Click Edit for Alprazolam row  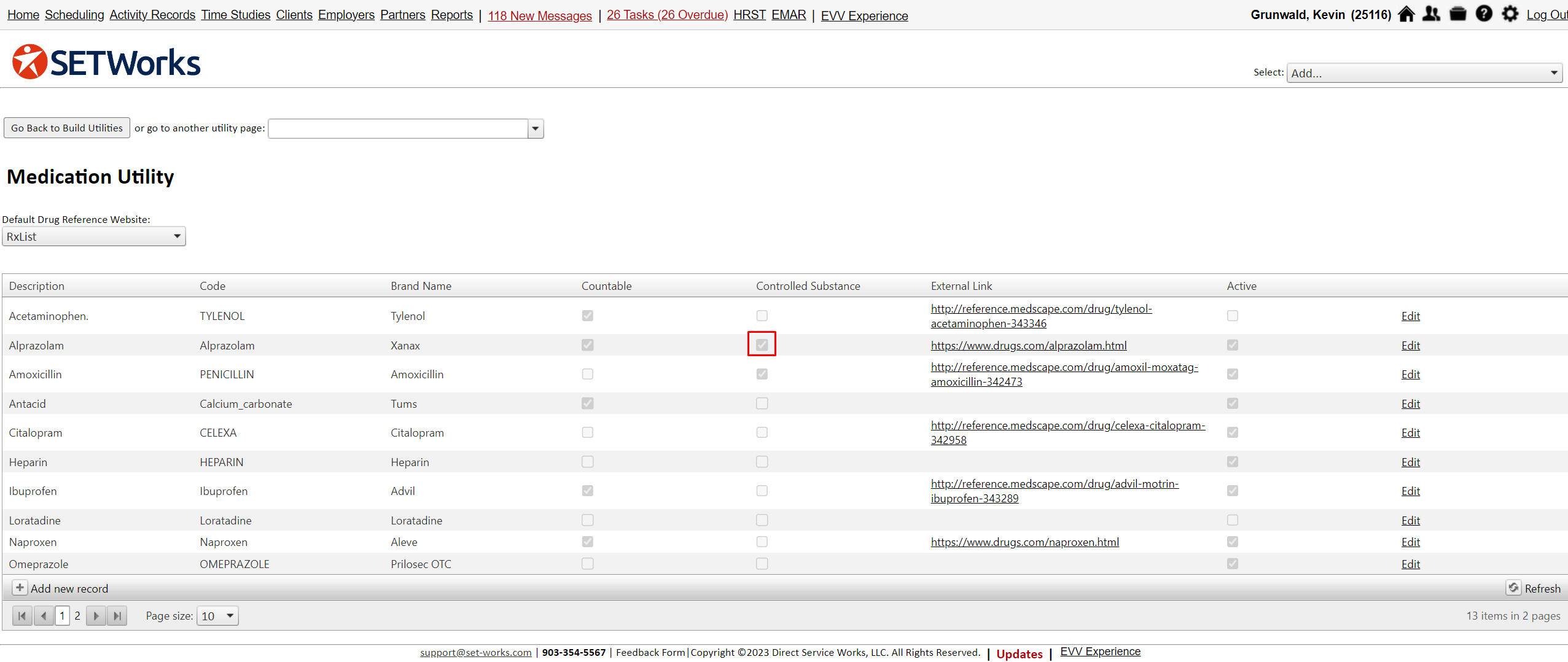pos(1411,345)
